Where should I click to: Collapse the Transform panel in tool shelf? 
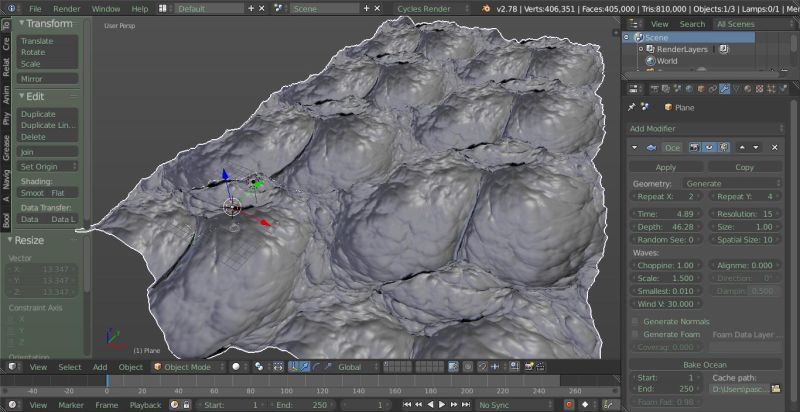click(x=22, y=24)
